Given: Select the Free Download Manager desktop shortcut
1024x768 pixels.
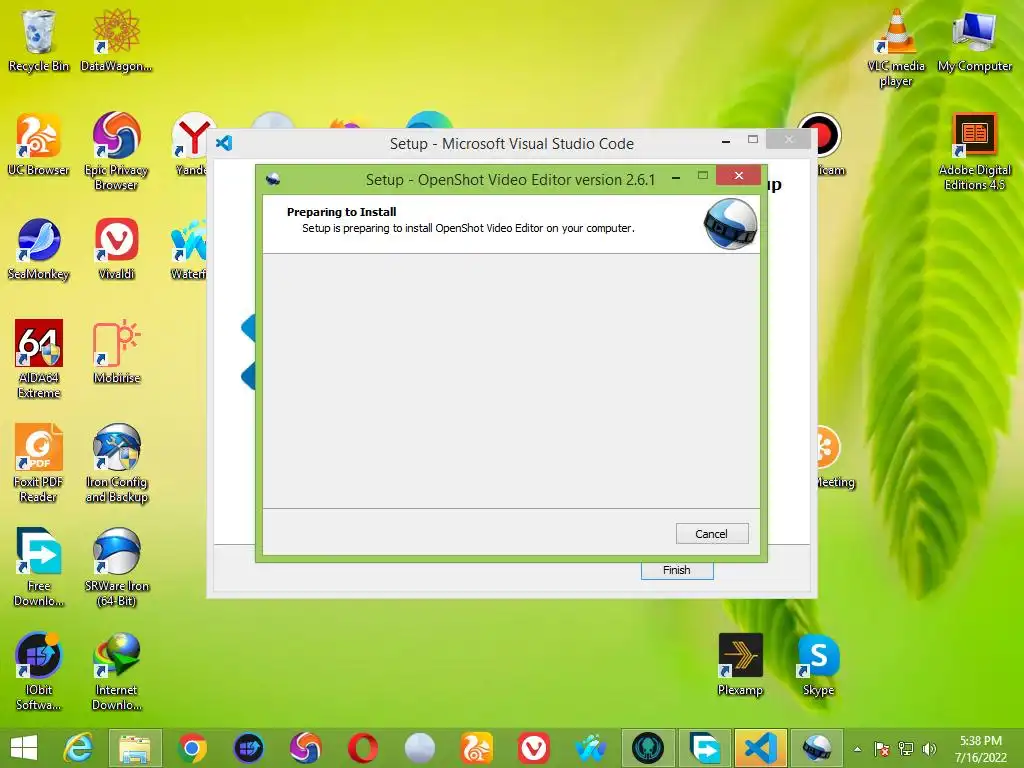Looking at the screenshot, I should click(39, 567).
